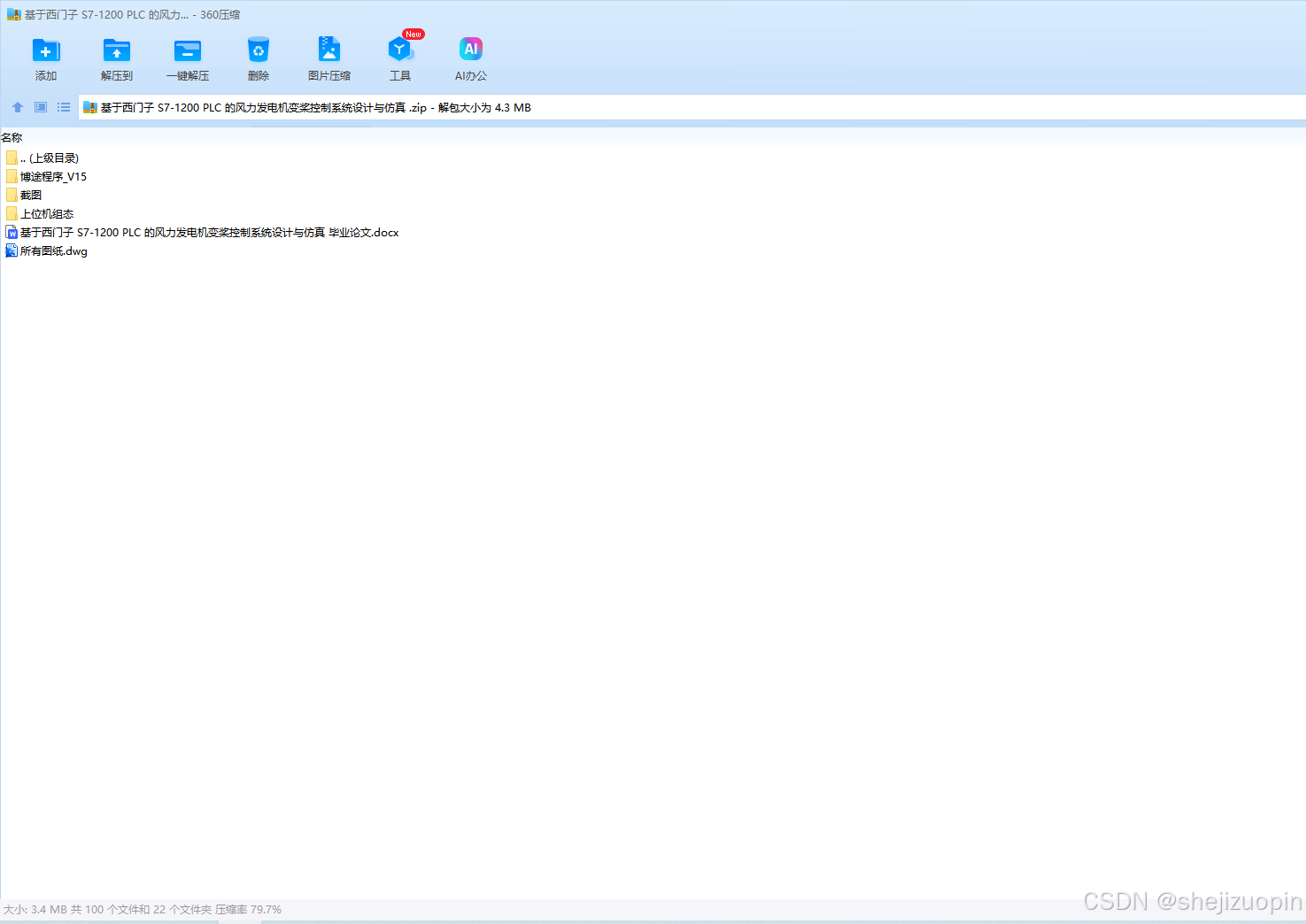Image resolution: width=1306 pixels, height=924 pixels.
Task: Click the up-arrow go to parent icon
Action: (18, 107)
